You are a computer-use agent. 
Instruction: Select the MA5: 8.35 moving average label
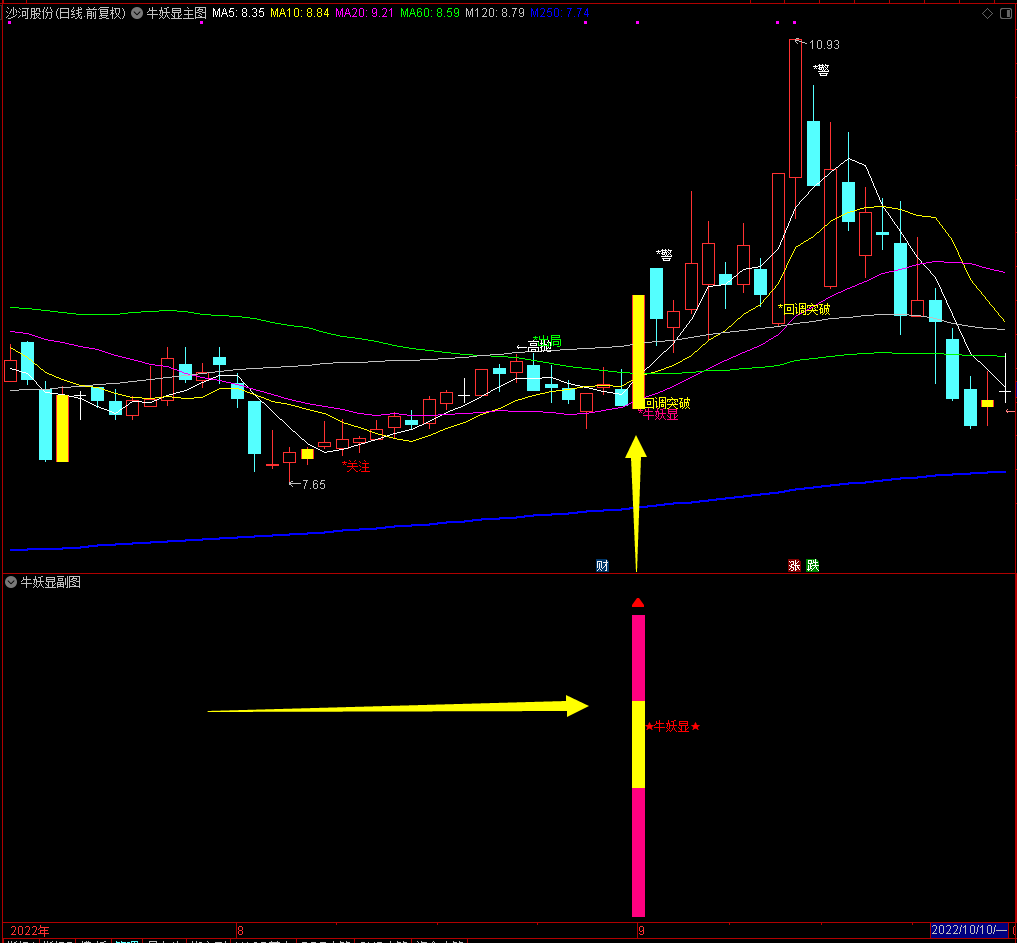[238, 13]
